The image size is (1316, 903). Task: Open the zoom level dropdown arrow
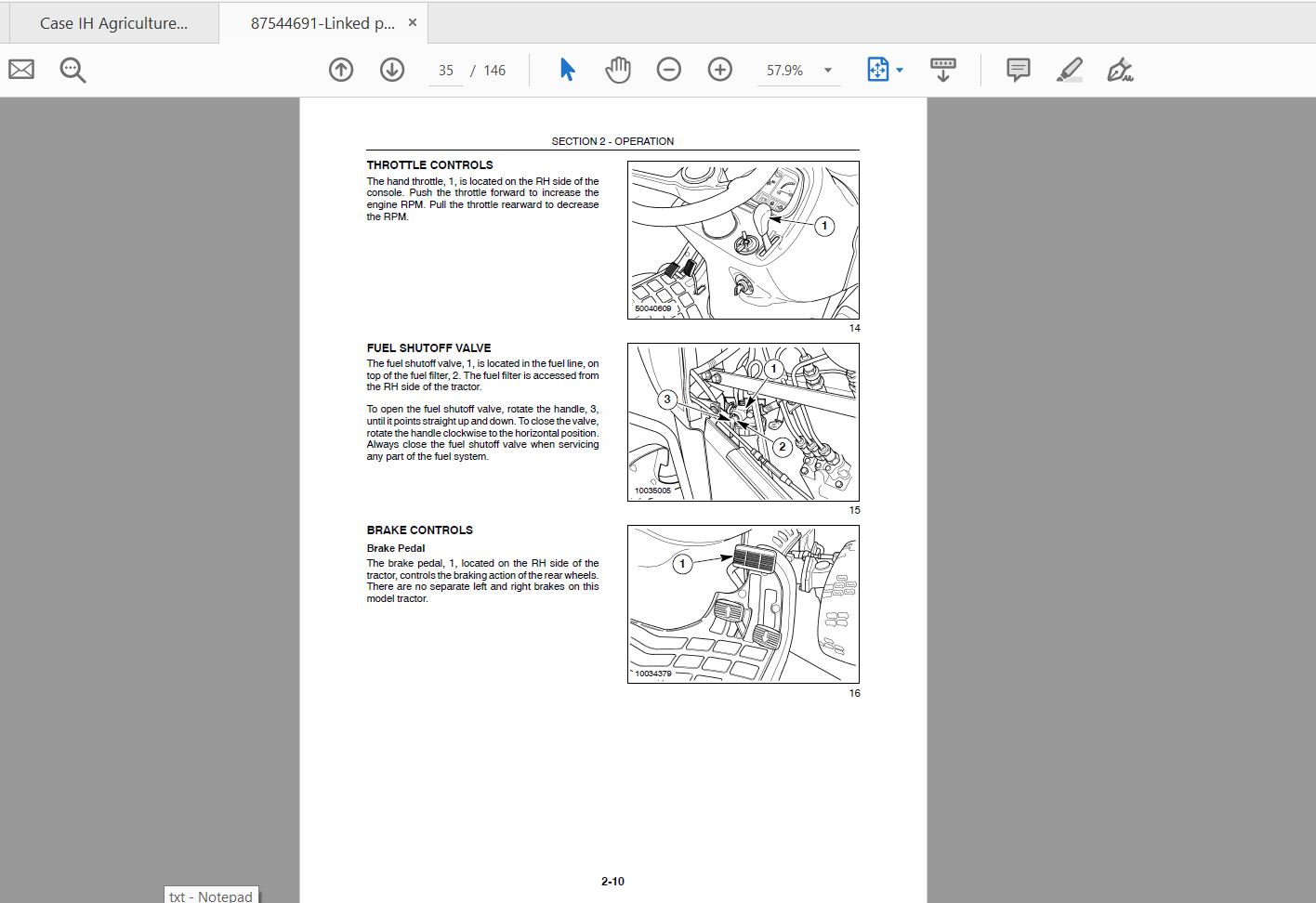pyautogui.click(x=828, y=71)
